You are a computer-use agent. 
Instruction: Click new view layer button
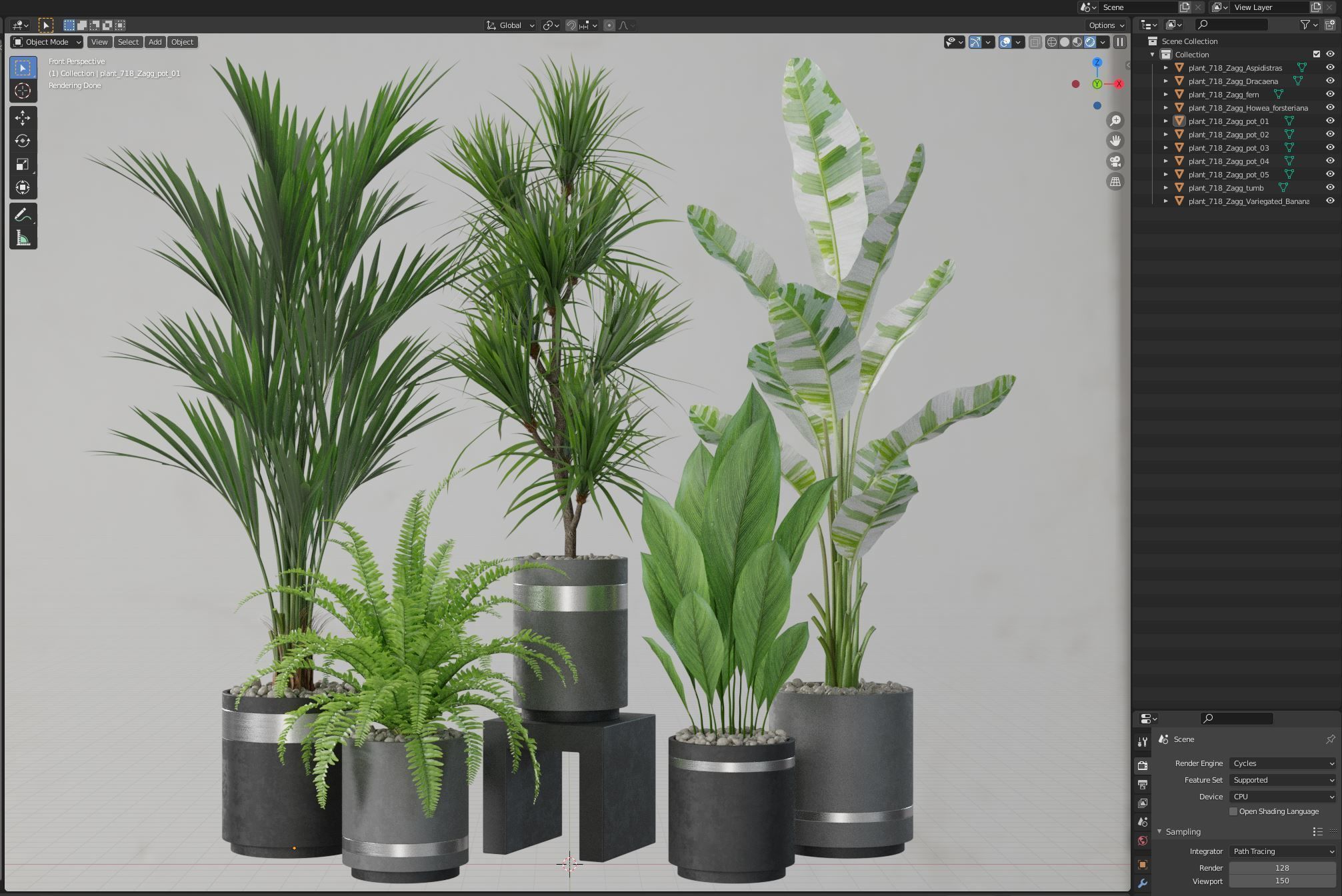[1316, 7]
